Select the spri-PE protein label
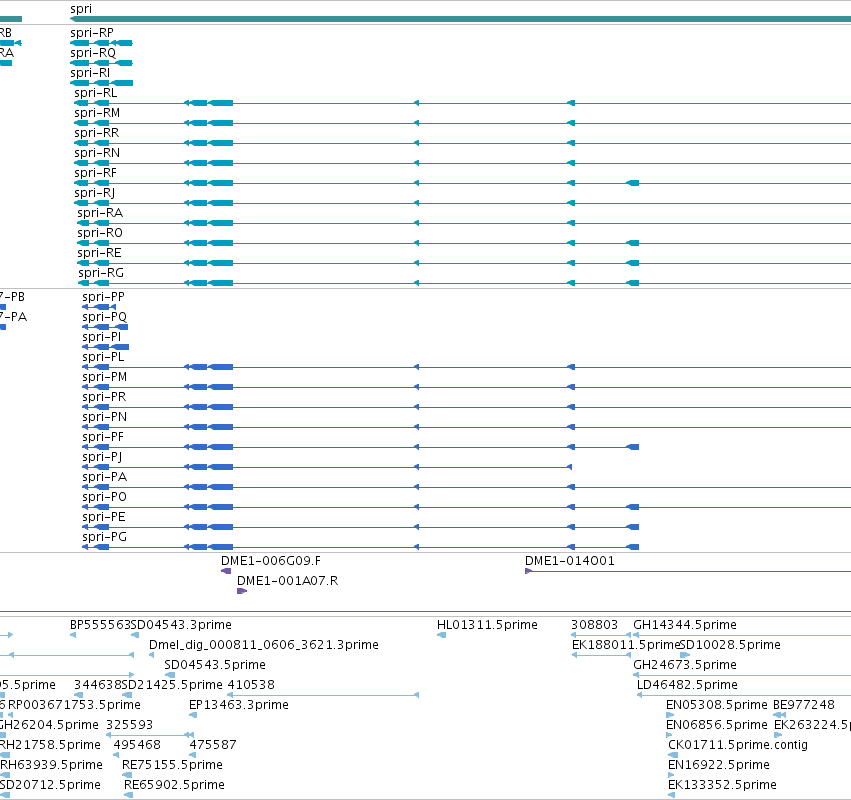 coord(104,517)
